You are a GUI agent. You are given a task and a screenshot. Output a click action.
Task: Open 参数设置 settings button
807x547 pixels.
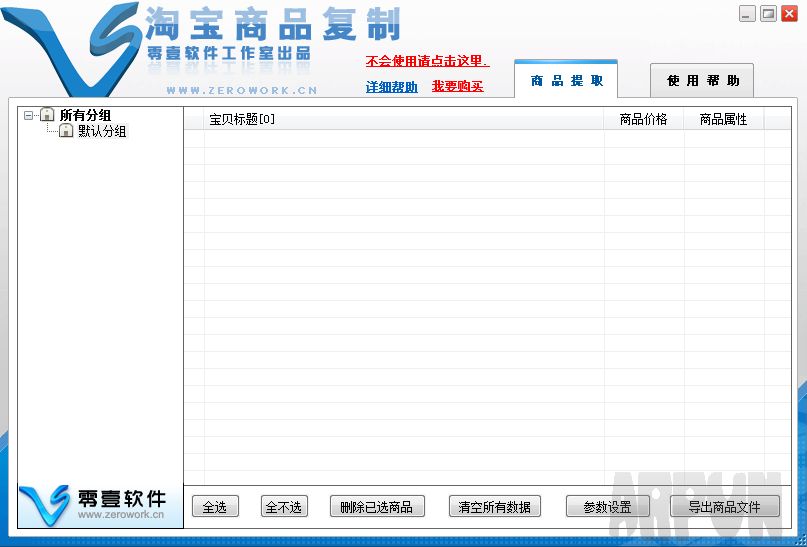point(607,507)
